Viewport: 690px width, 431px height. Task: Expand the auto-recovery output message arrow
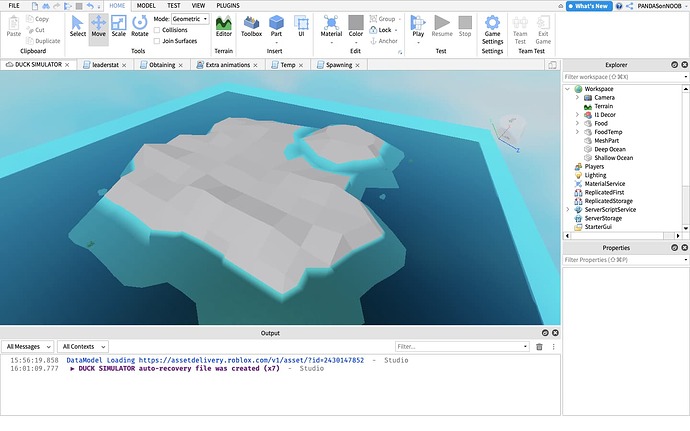(x=72, y=369)
